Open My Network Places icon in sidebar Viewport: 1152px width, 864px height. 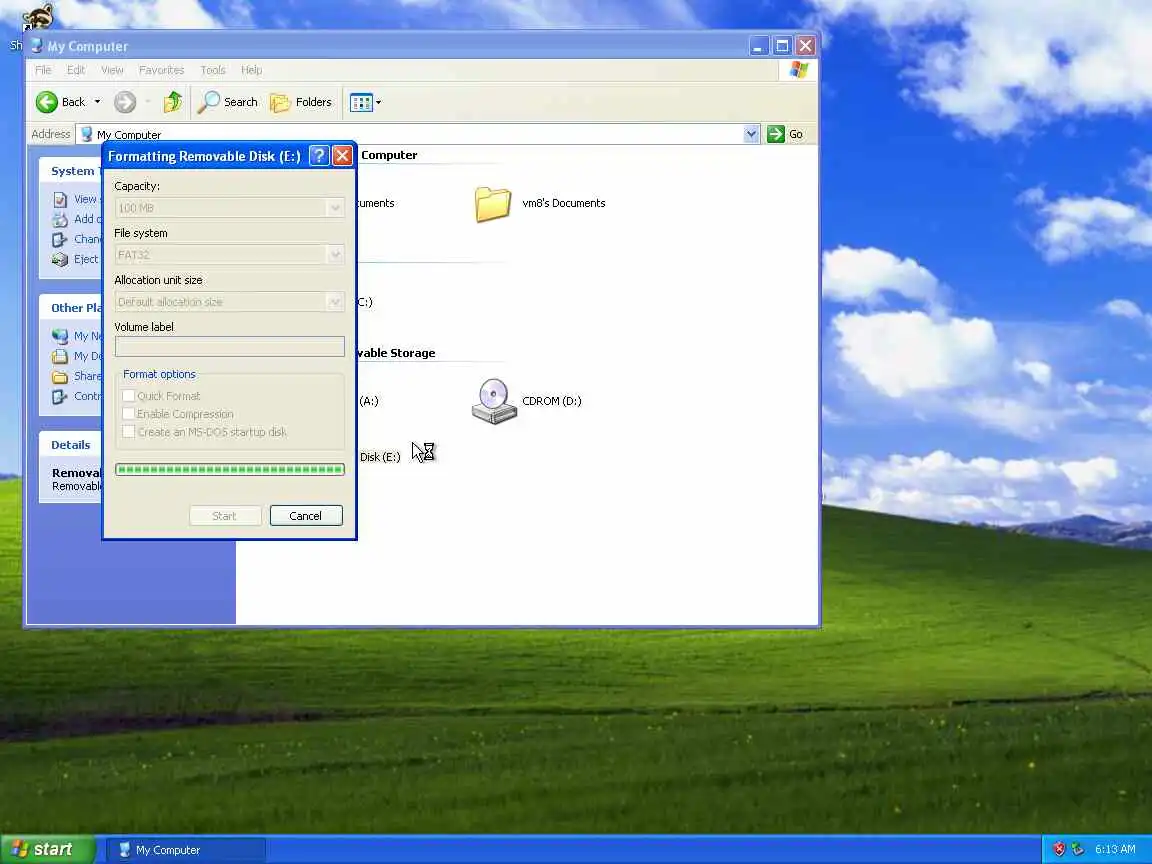pos(60,336)
